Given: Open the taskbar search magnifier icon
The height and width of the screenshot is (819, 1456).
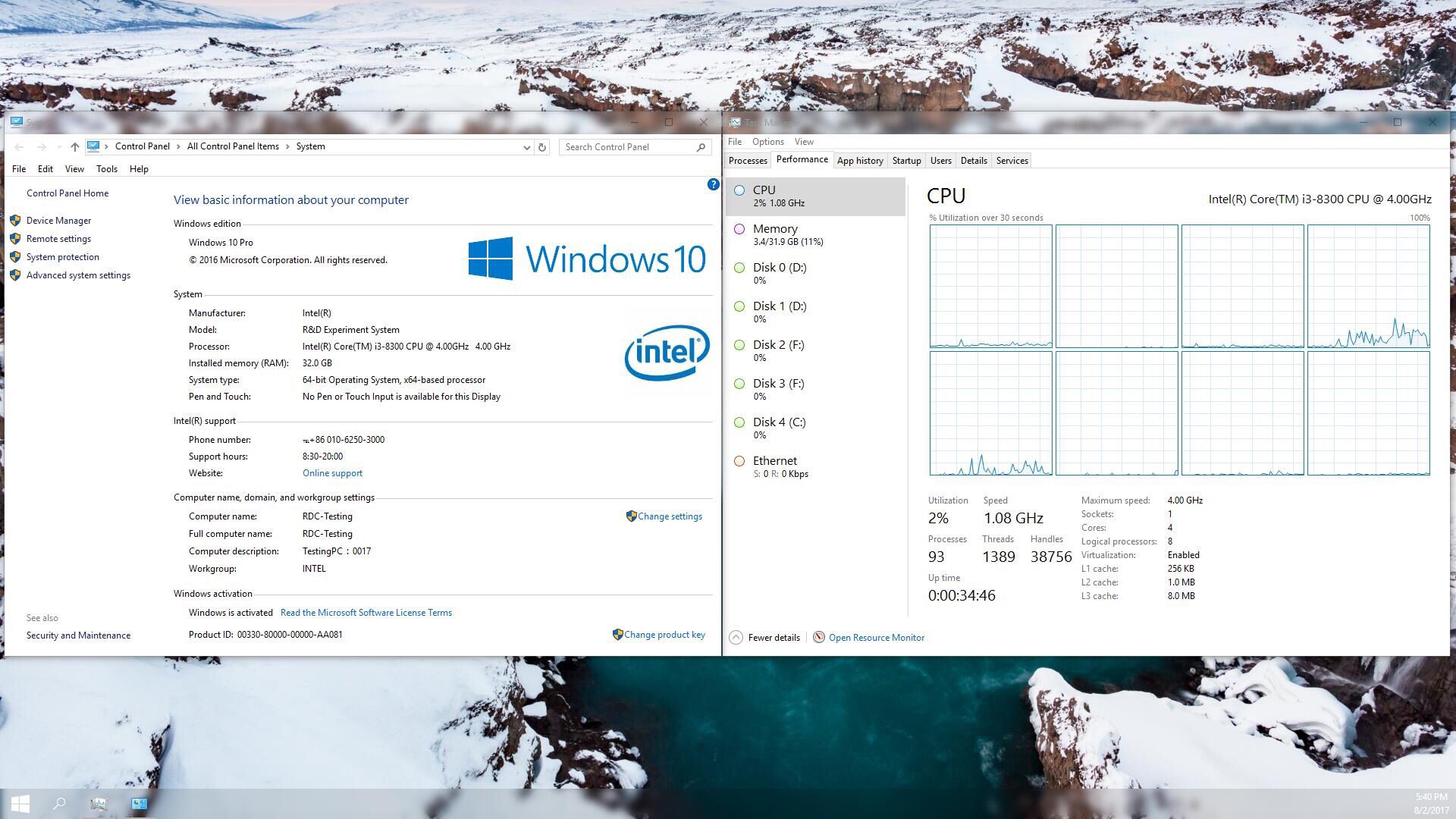Looking at the screenshot, I should point(59,804).
